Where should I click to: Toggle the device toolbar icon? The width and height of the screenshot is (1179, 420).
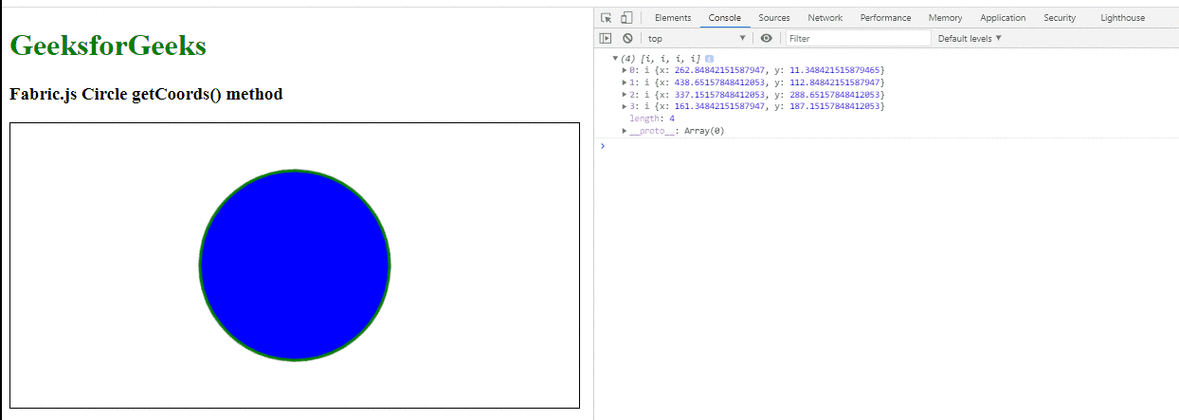(x=626, y=18)
